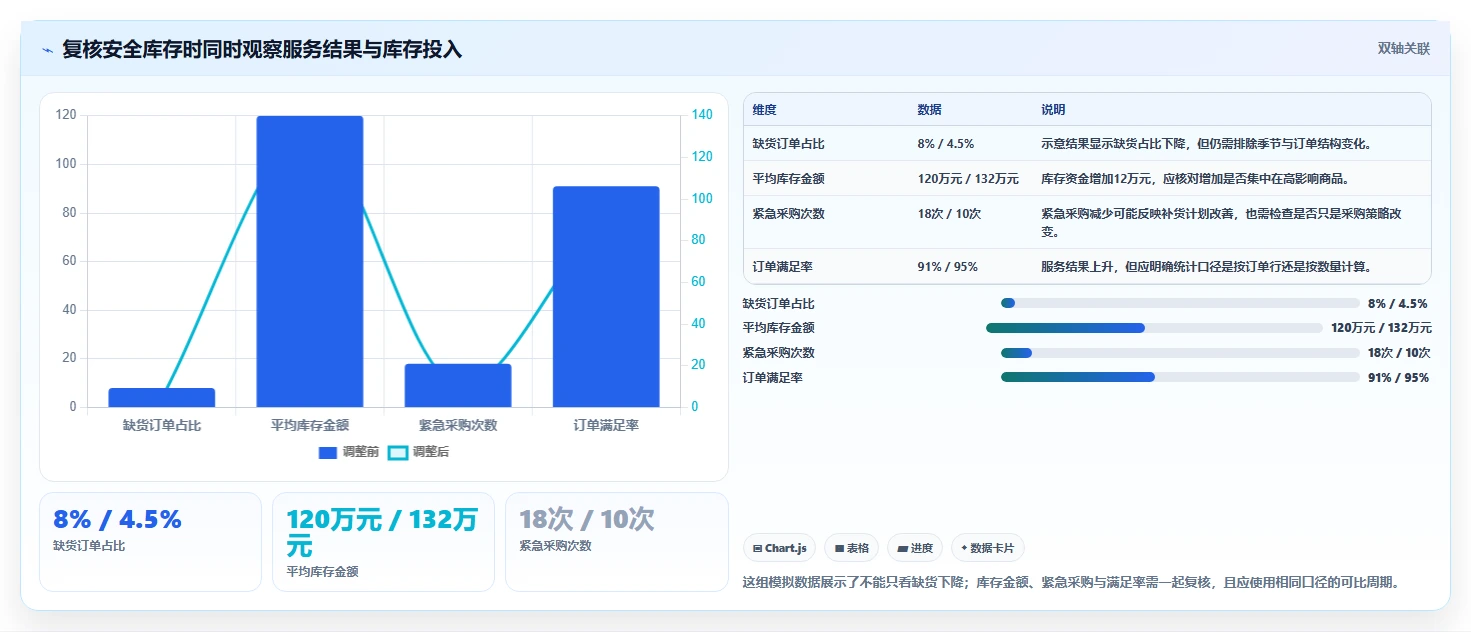Click the 维度 table column header
The image size is (1471, 632).
click(x=765, y=110)
